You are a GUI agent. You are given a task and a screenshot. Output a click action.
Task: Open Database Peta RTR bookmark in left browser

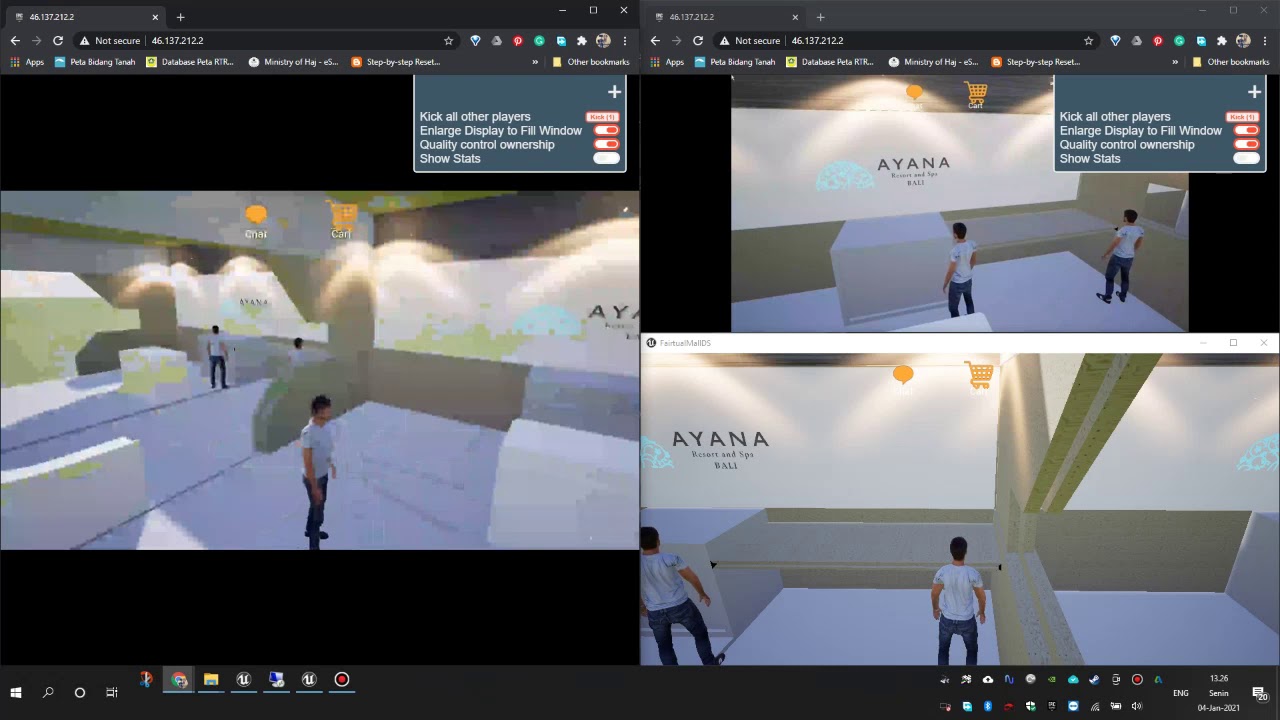tap(190, 62)
